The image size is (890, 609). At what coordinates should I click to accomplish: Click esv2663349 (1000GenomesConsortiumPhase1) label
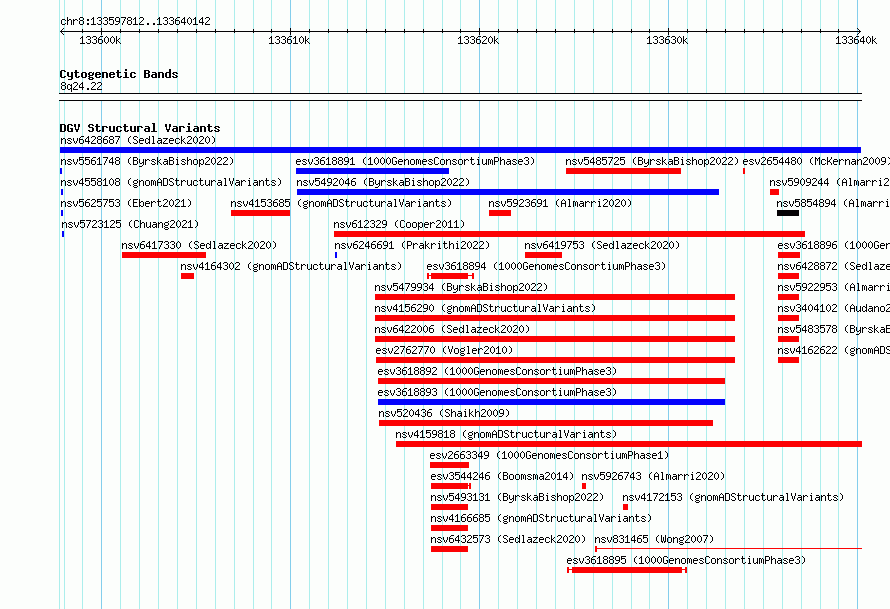(549, 455)
